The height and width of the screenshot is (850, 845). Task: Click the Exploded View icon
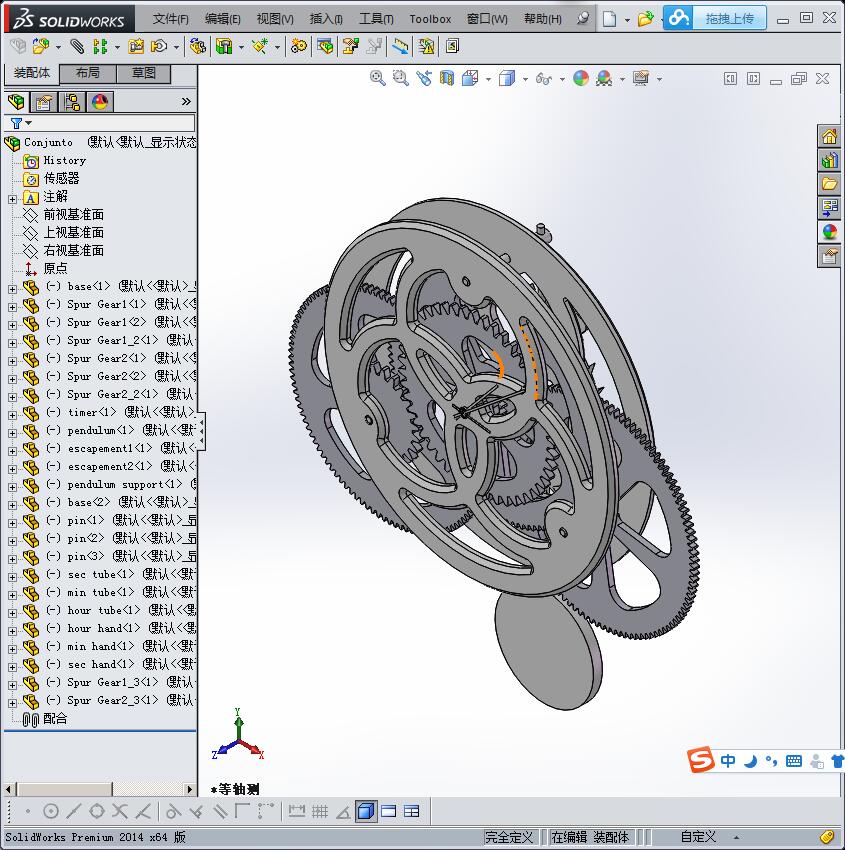[x=350, y=47]
